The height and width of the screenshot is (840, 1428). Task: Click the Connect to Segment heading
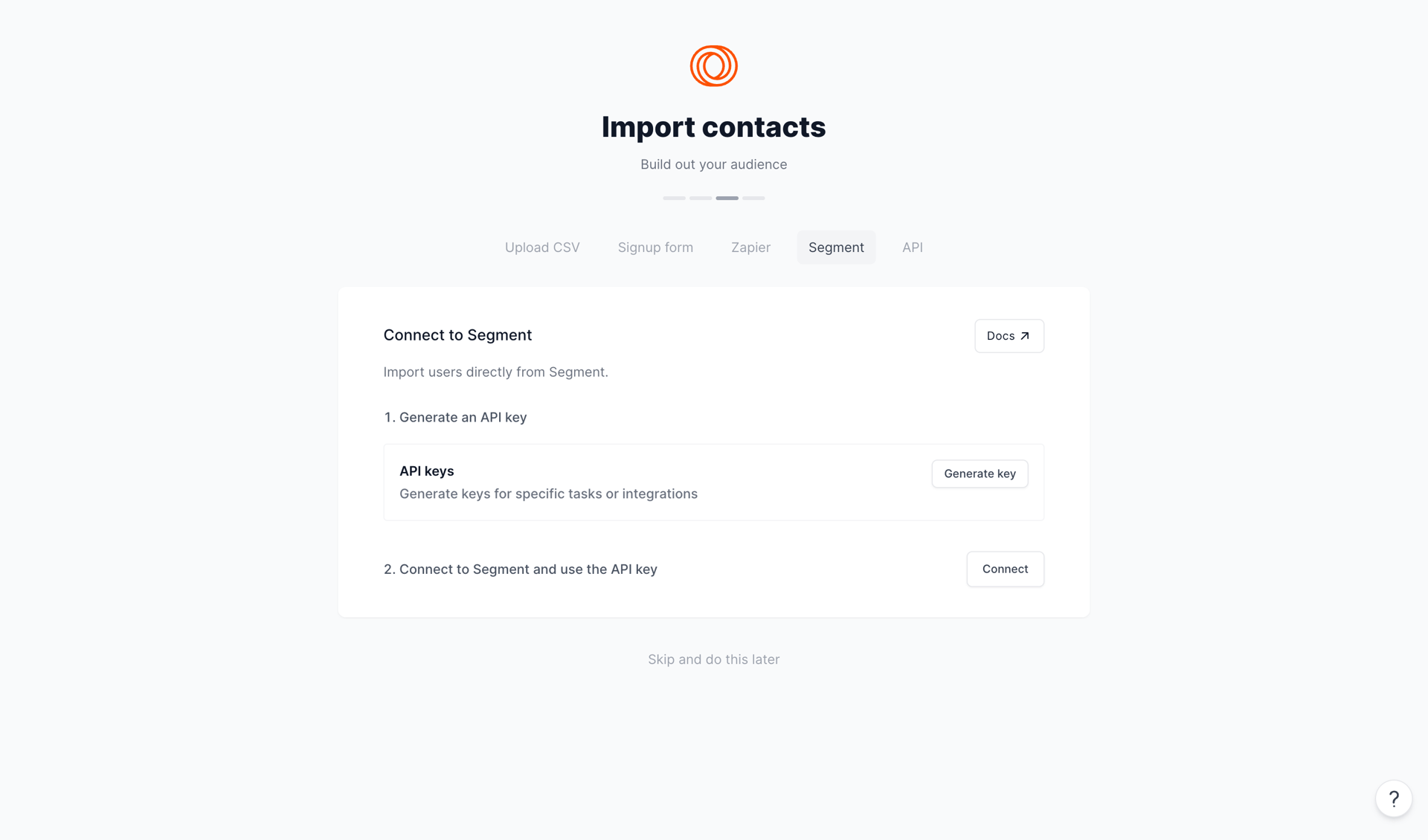(457, 335)
